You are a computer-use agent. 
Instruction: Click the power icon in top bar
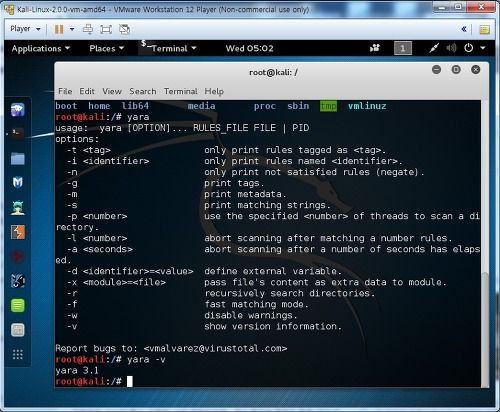[x=469, y=48]
